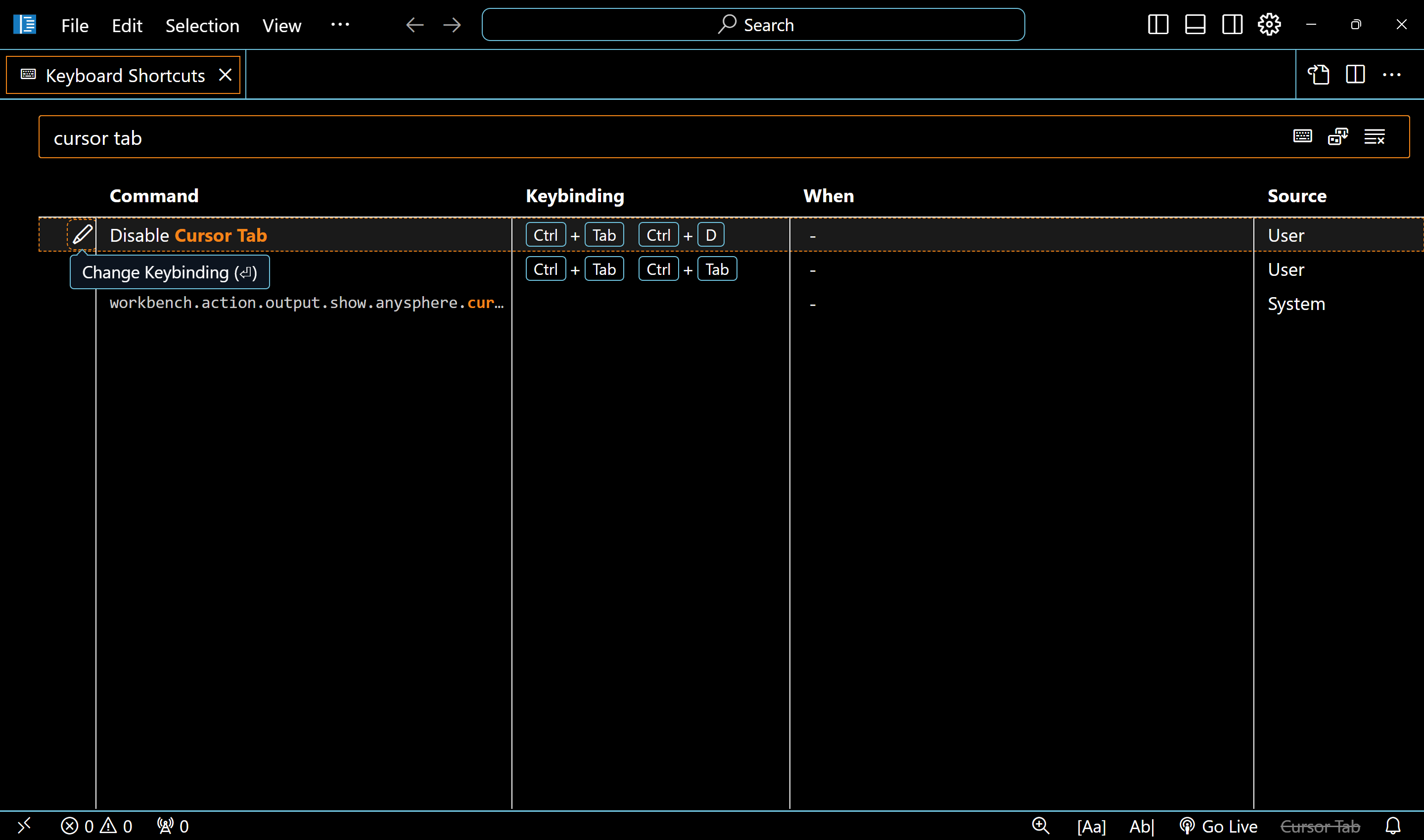Image resolution: width=1424 pixels, height=840 pixels.
Task: Open problems panel via errors and warnings indicator
Action: coord(97,826)
